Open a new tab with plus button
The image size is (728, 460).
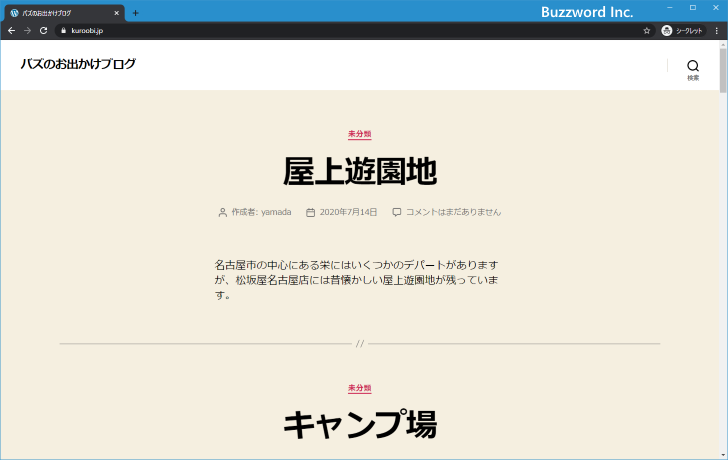[136, 13]
